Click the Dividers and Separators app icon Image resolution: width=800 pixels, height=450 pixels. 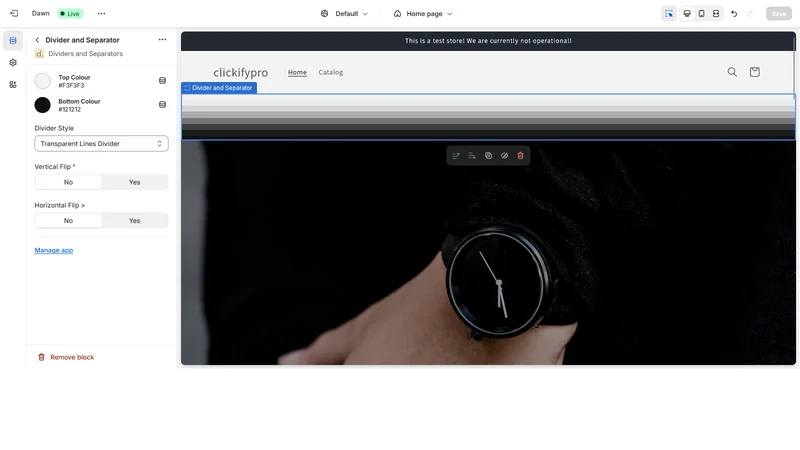[x=39, y=54]
